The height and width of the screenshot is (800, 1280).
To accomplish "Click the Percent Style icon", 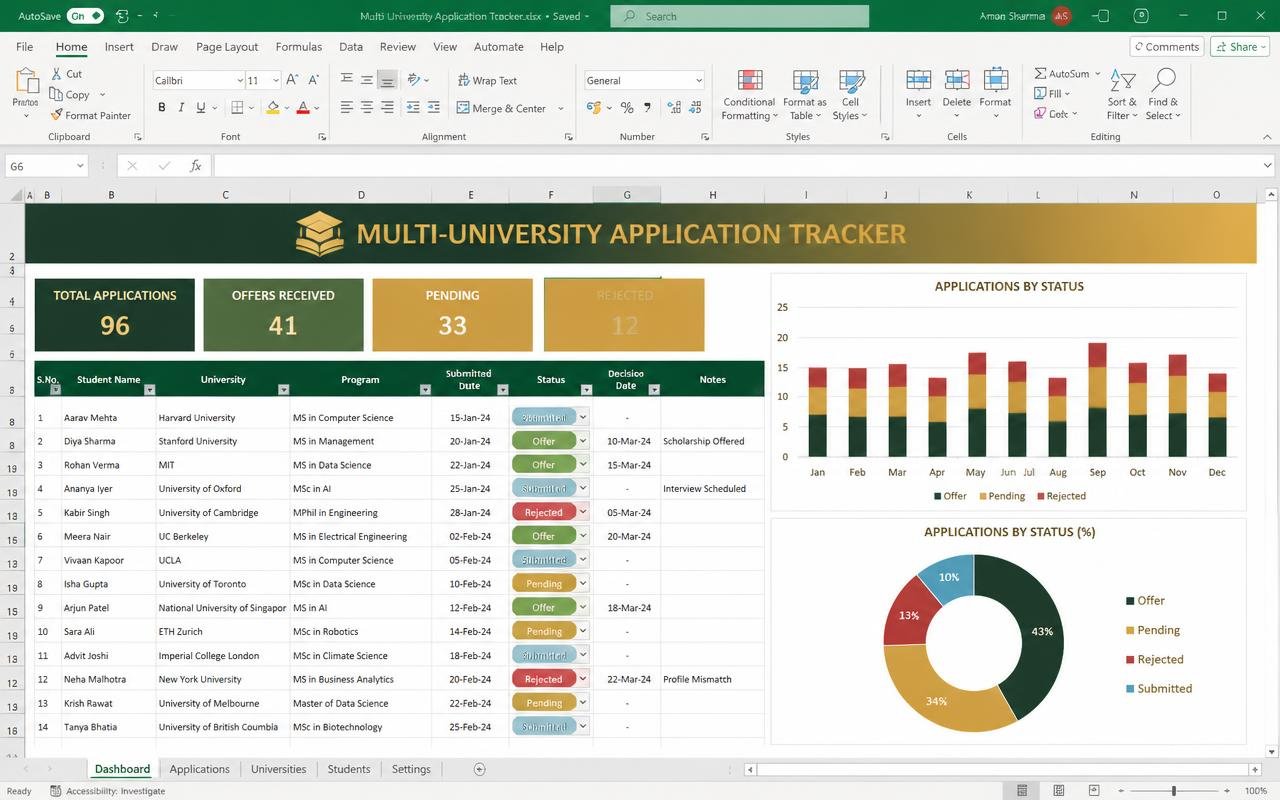I will [x=627, y=108].
